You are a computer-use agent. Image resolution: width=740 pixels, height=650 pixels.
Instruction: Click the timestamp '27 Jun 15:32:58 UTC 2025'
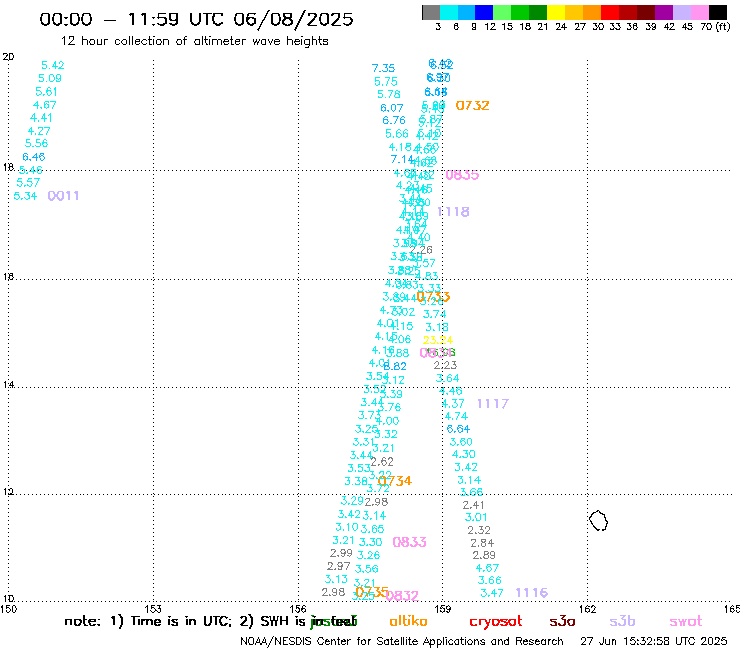654,642
